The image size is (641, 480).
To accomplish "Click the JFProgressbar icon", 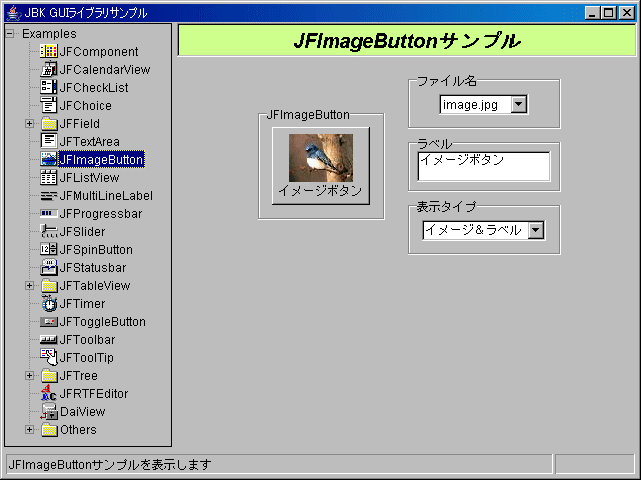I will point(49,213).
